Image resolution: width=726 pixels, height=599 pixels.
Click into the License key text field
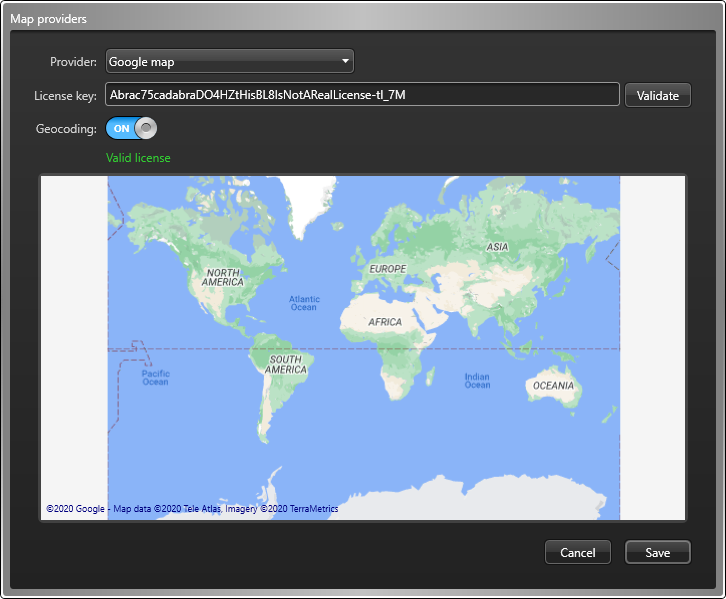coord(362,95)
